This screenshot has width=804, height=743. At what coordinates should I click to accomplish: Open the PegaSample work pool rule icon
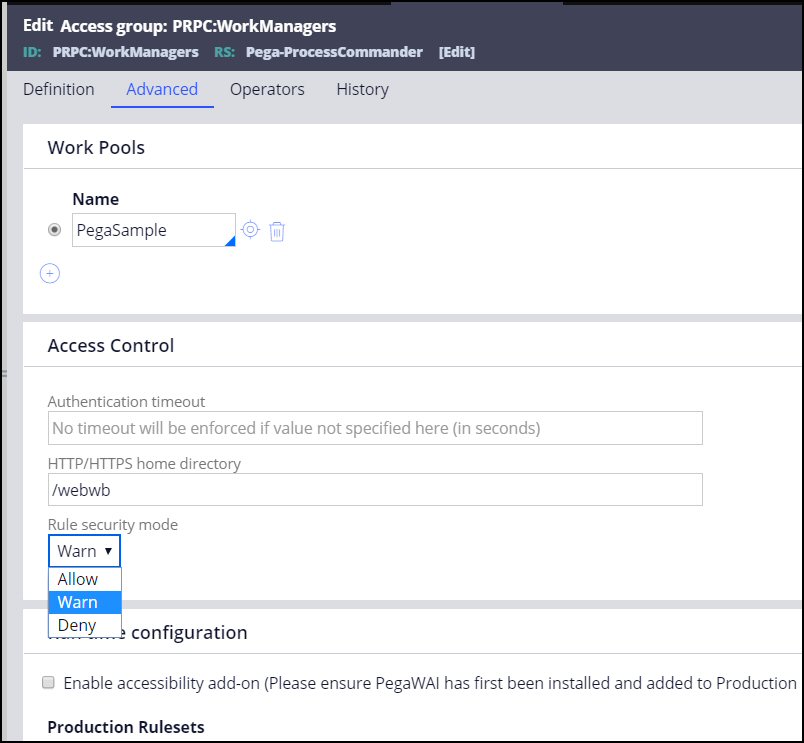click(x=250, y=230)
